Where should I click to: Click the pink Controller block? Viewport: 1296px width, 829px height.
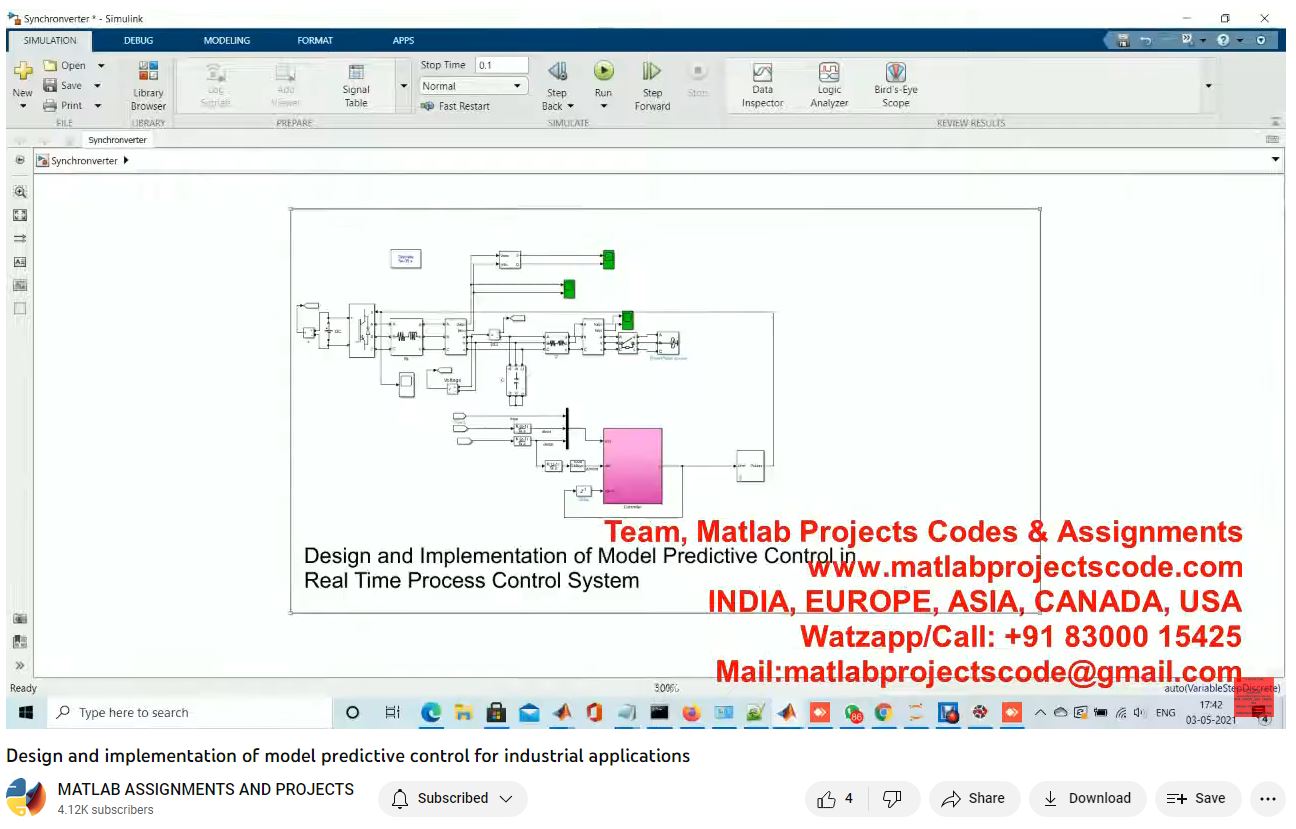click(x=632, y=466)
